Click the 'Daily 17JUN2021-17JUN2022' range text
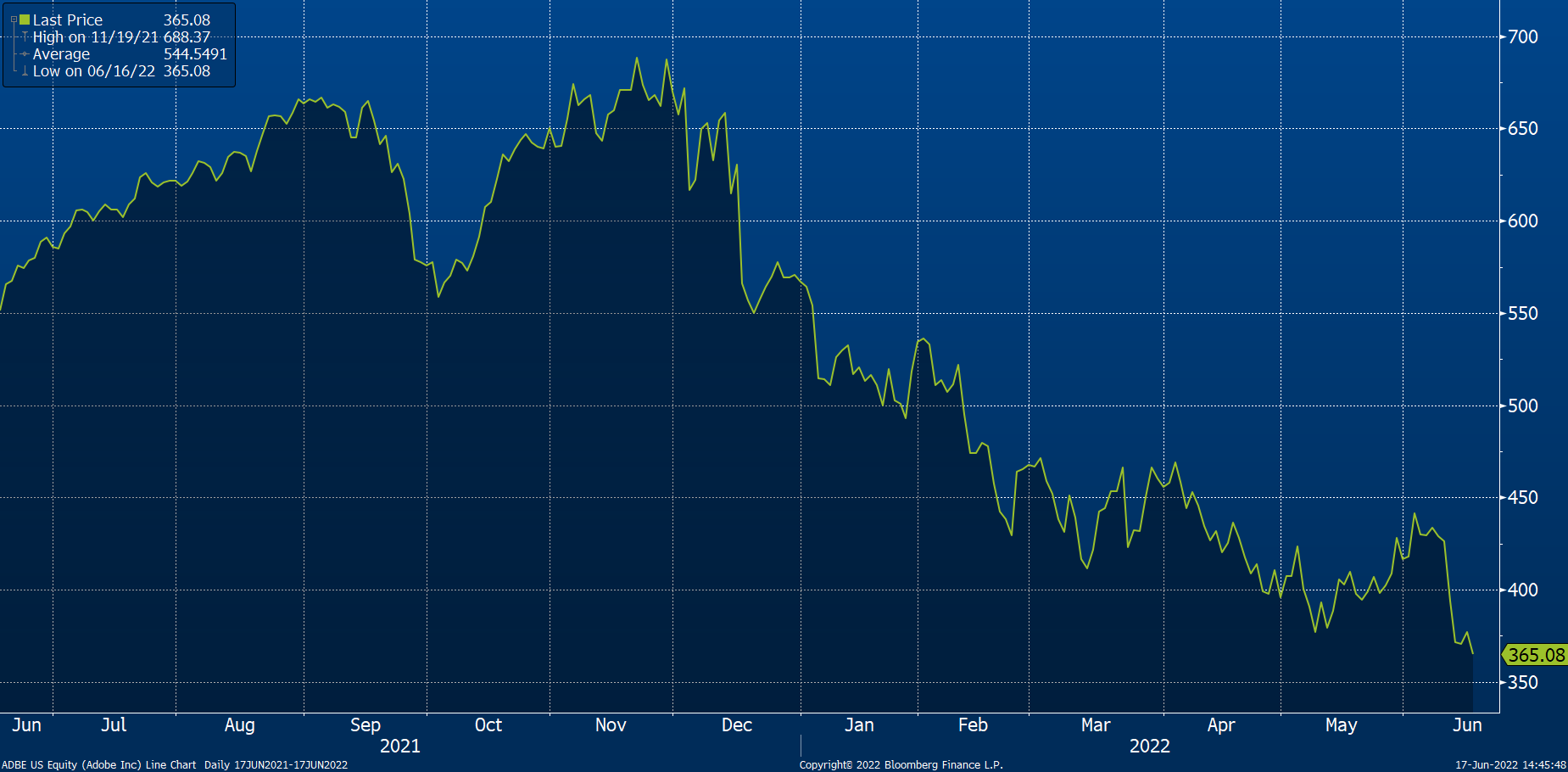Image resolution: width=1568 pixels, height=772 pixels. [x=276, y=764]
